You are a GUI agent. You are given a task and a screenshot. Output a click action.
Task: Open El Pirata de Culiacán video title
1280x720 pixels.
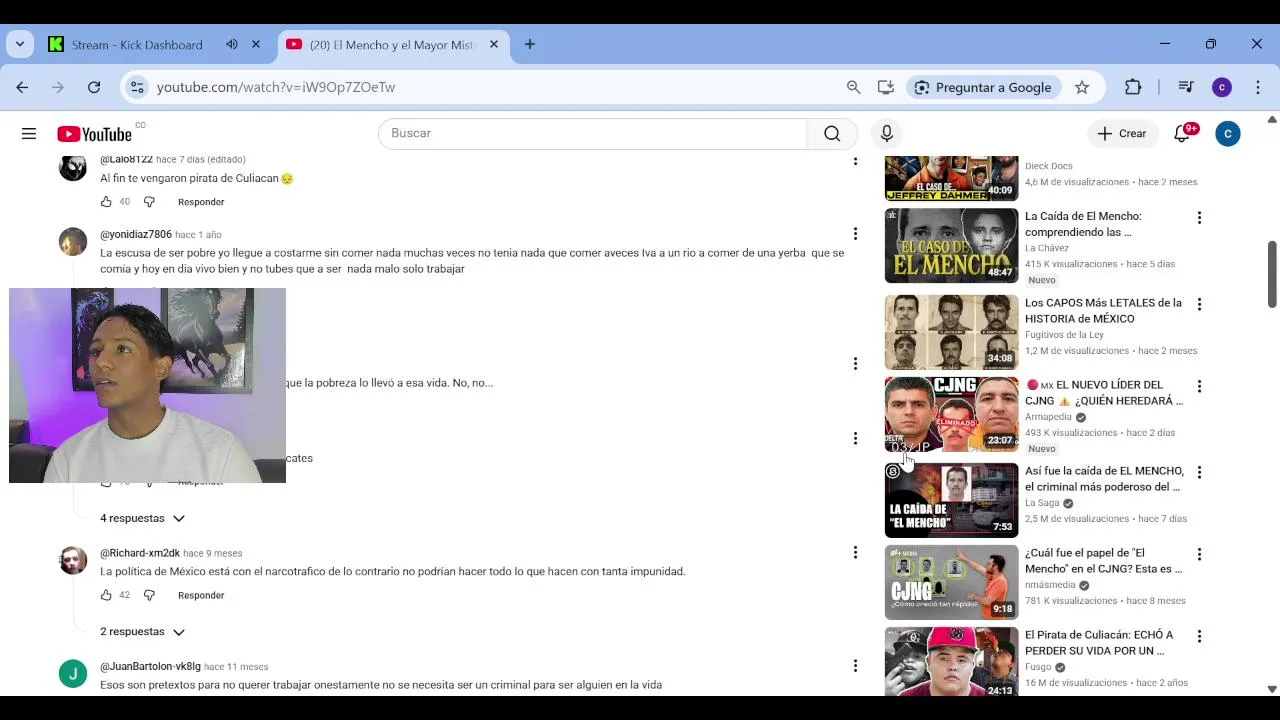click(x=1100, y=643)
